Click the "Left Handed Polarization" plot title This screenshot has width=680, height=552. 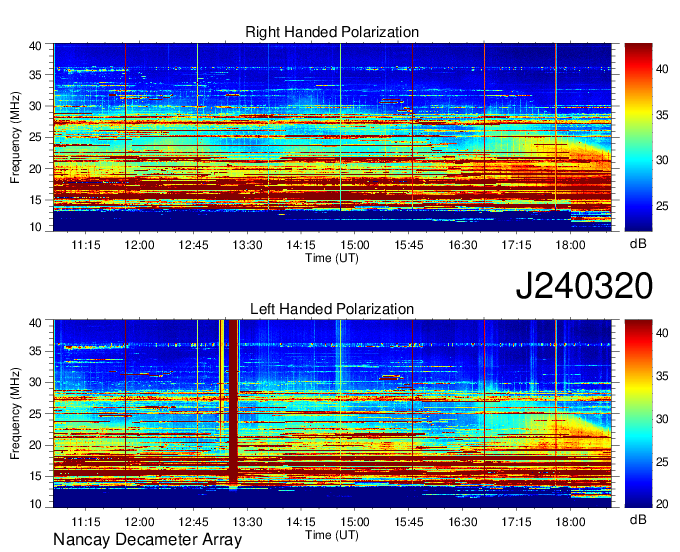[332, 309]
